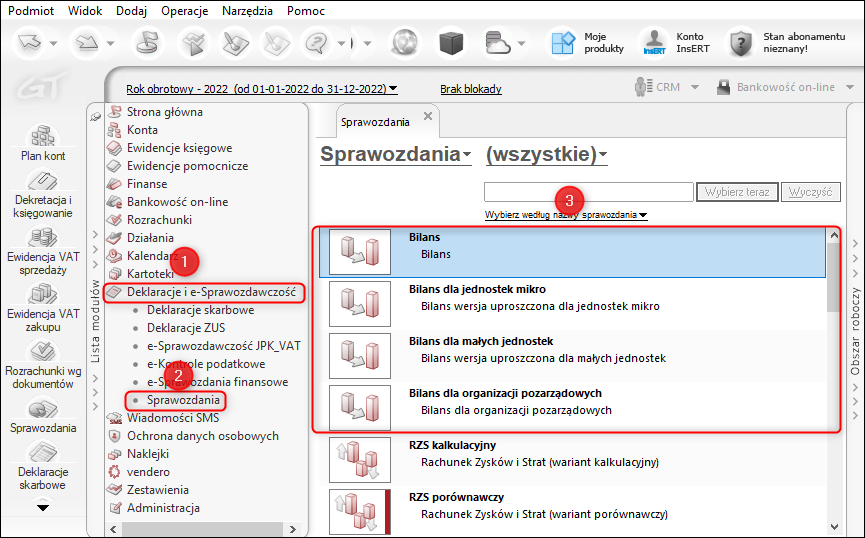The image size is (865, 538).
Task: Open dropdown arrow beside cloud server icon
Action: click(x=521, y=43)
